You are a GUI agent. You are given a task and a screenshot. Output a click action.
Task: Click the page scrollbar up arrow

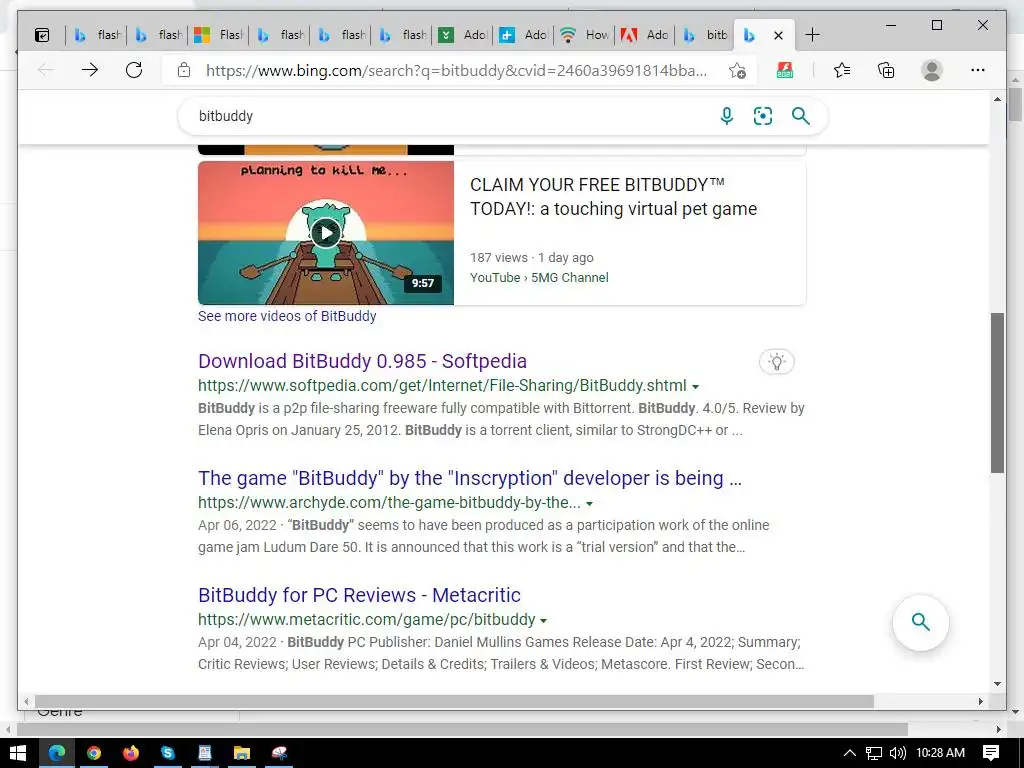997,99
